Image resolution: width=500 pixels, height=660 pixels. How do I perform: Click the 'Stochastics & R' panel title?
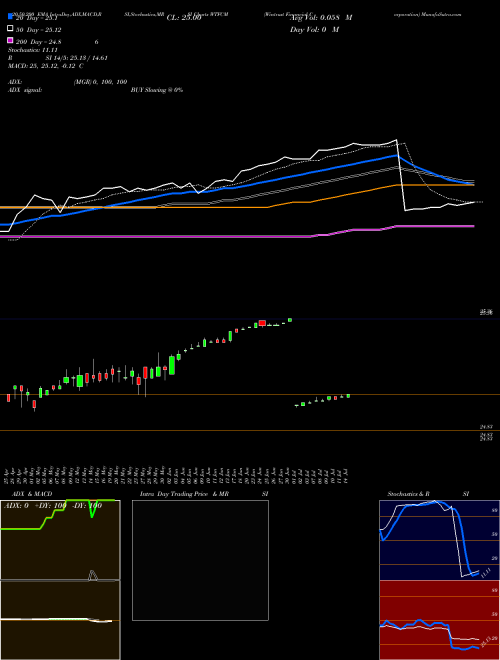(x=408, y=494)
